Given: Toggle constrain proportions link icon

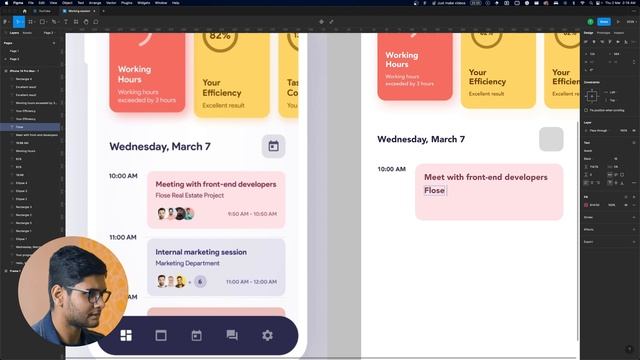Looking at the screenshot, I should 634,62.
